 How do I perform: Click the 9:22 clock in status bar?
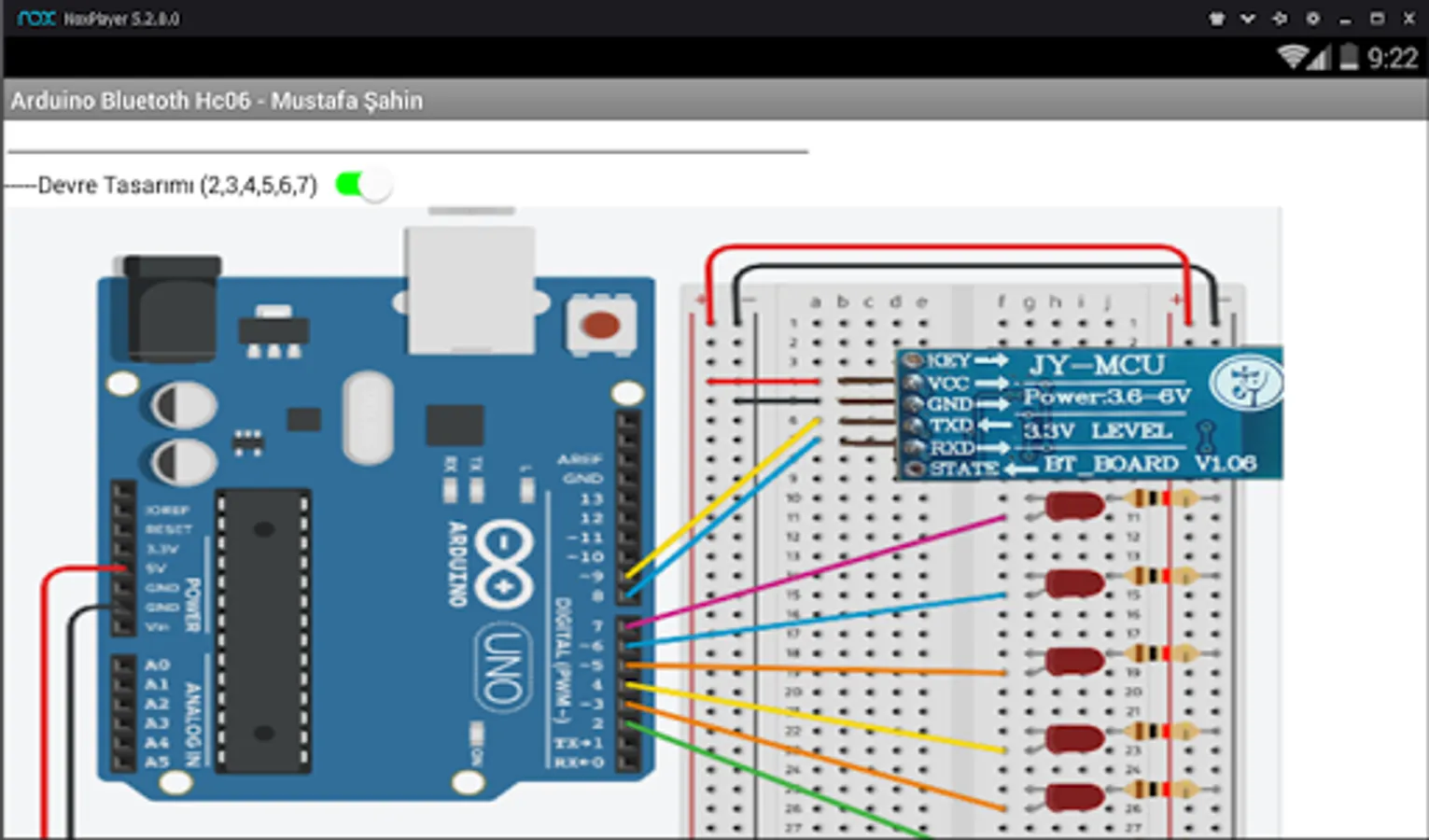[1393, 58]
